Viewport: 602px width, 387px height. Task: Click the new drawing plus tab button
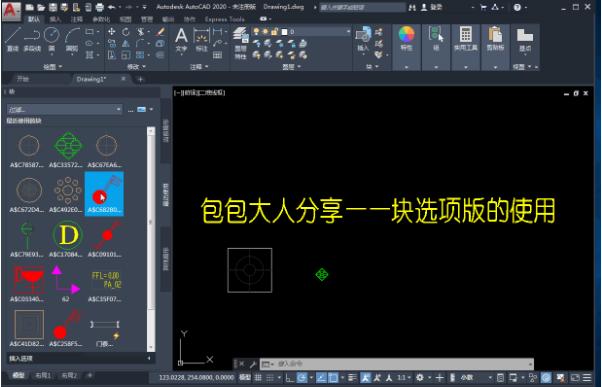pos(141,79)
